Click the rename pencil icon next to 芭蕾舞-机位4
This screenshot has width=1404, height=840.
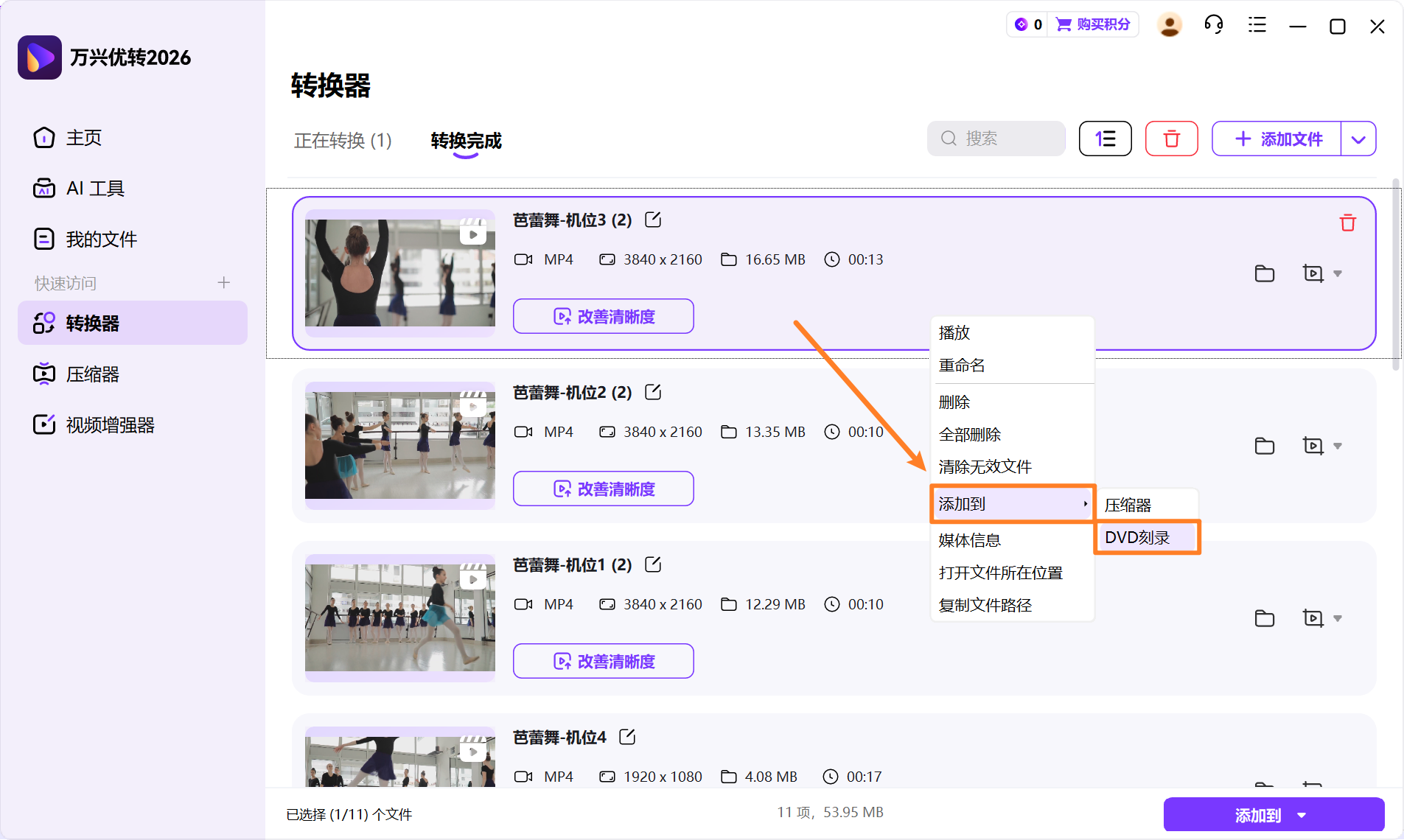pos(629,737)
